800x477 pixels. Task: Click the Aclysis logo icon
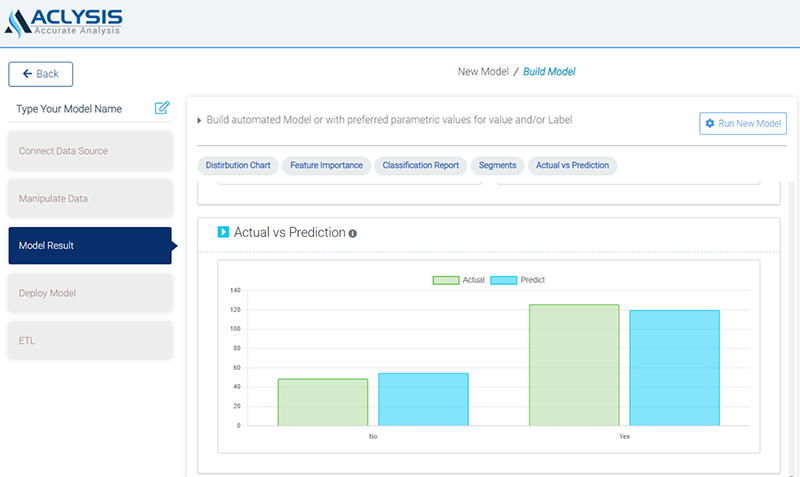[x=18, y=21]
